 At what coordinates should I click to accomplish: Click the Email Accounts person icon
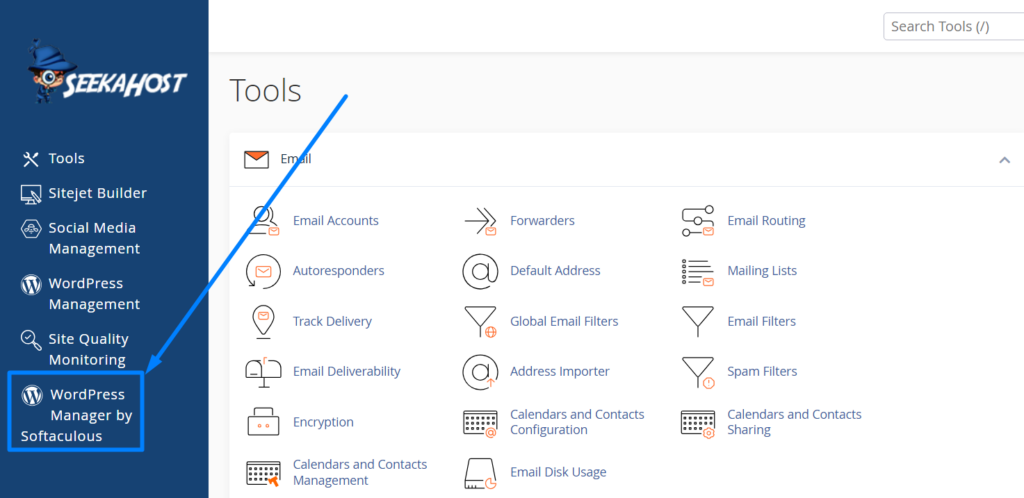pyautogui.click(x=263, y=221)
